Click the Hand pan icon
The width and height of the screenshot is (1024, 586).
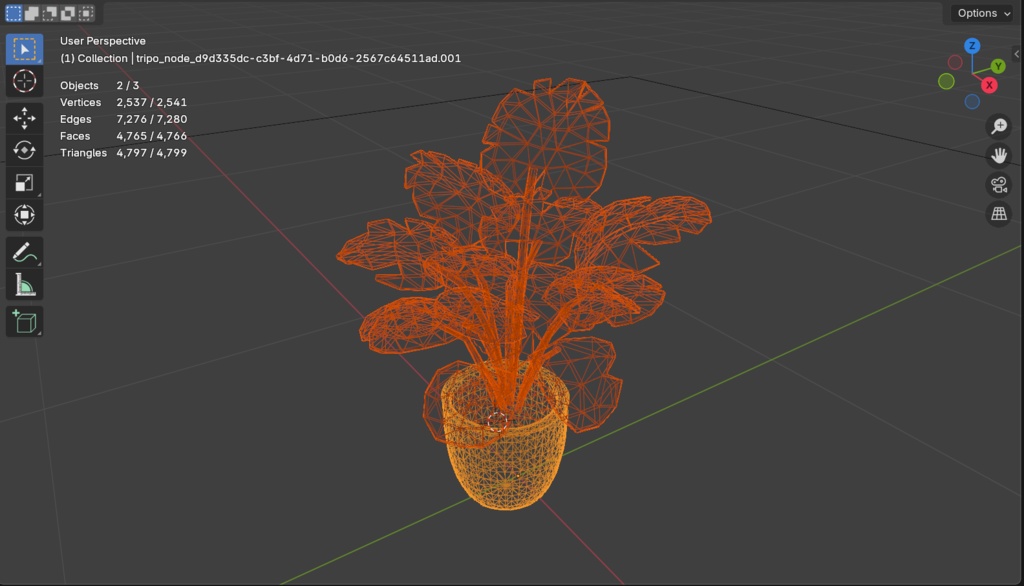click(998, 155)
